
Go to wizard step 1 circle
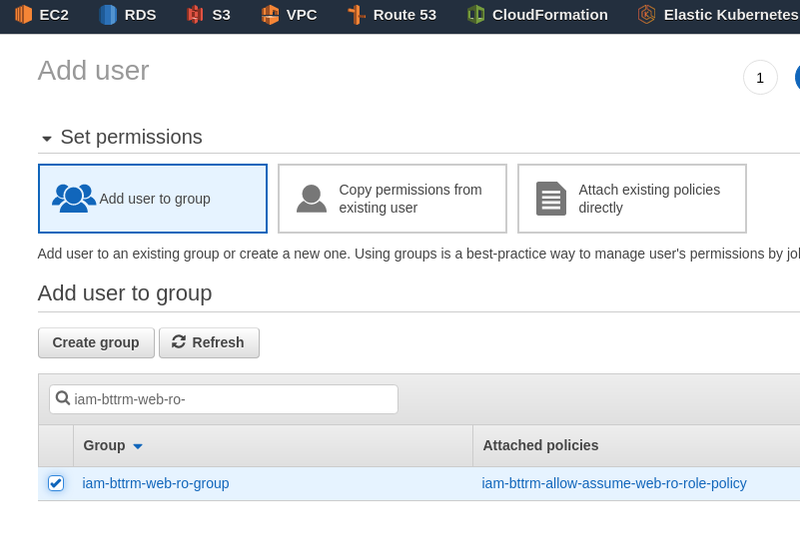coord(760,77)
